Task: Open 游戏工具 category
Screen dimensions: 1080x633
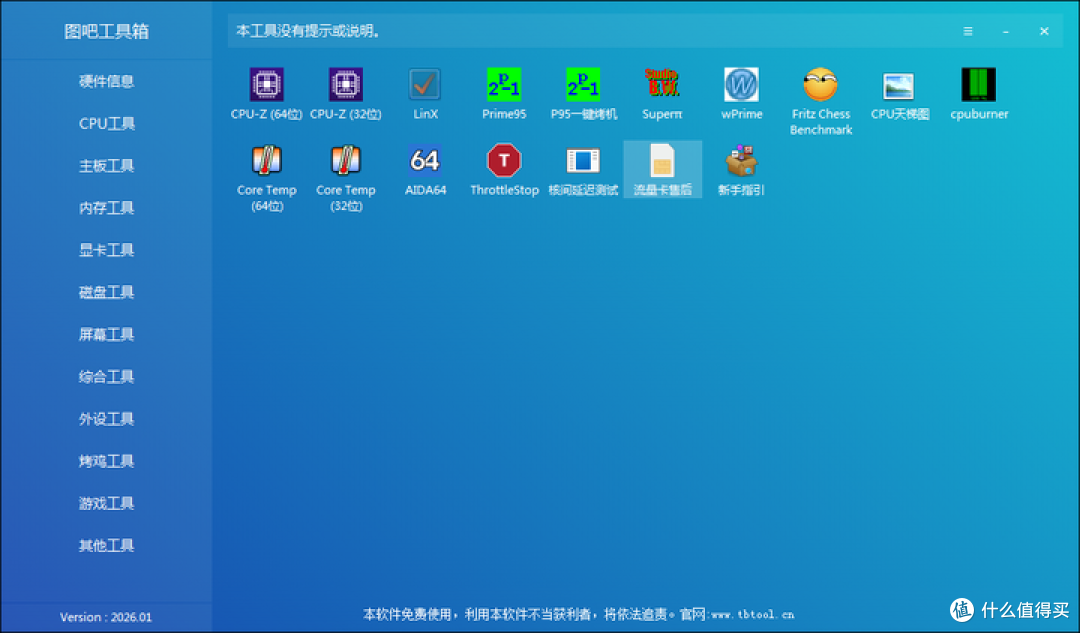Action: [106, 504]
